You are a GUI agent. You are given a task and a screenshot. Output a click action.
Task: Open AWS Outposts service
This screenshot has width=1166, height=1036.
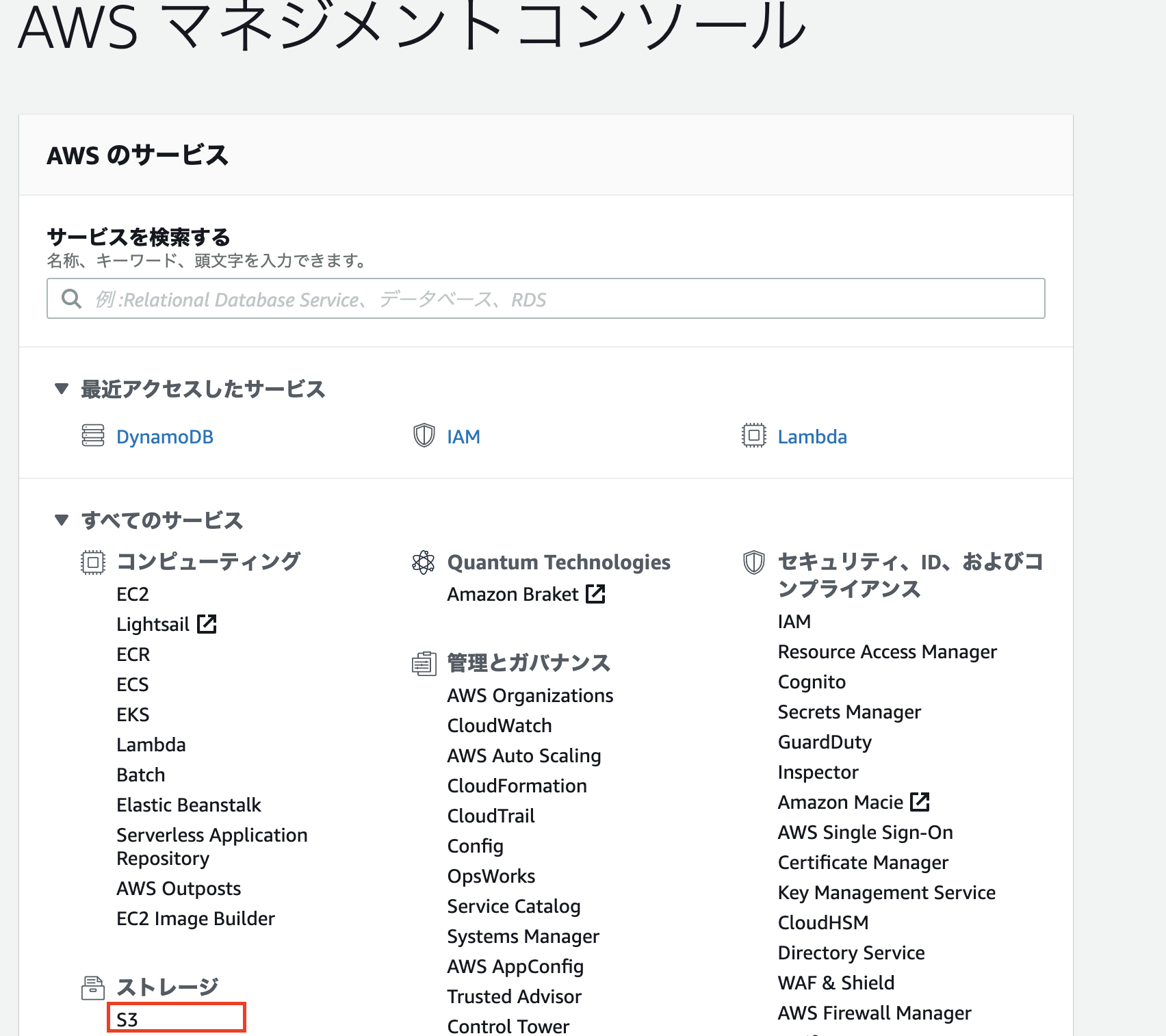point(179,888)
